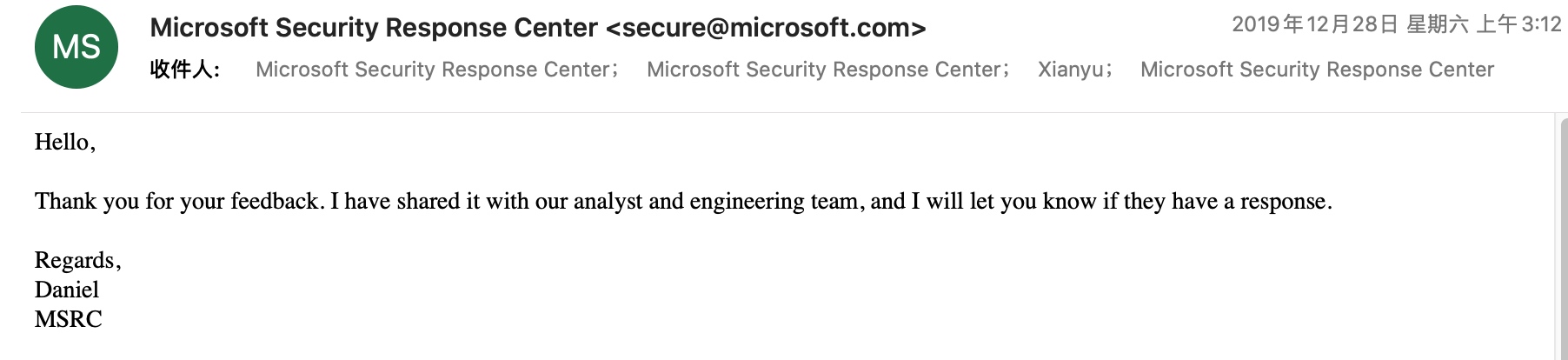
Task: Click the word analyst in the message
Action: point(608,202)
